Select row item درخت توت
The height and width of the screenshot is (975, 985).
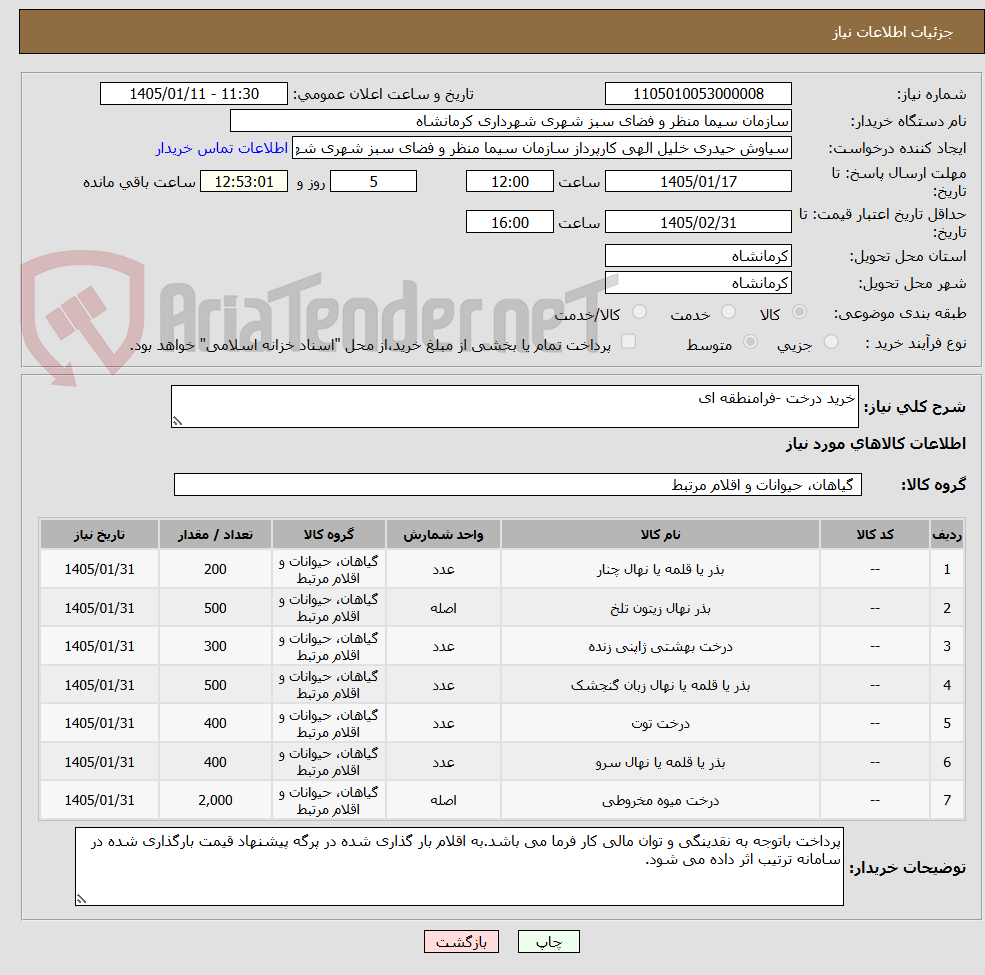[660, 723]
